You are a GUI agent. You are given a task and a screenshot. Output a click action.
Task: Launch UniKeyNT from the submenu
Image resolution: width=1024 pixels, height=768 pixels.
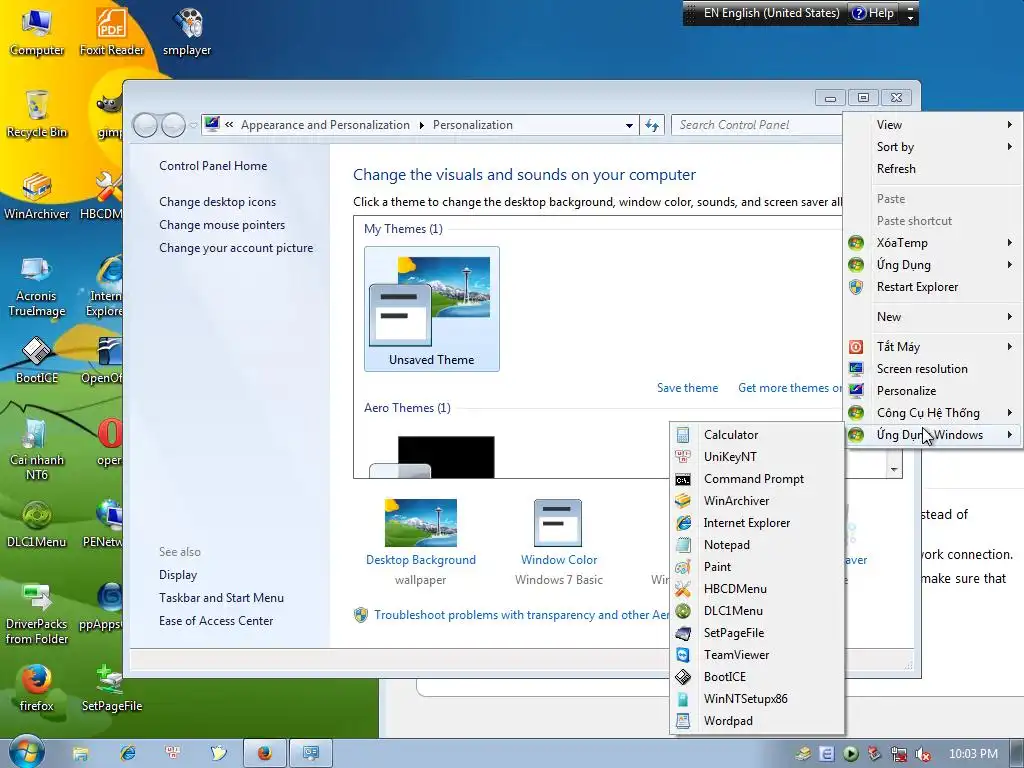(758, 457)
